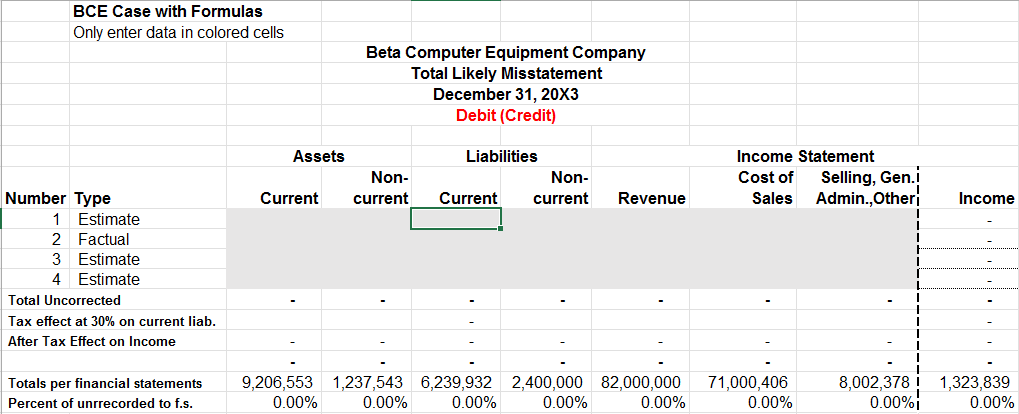
Task: Select the 82,000,000 revenue total
Action: coord(639,382)
